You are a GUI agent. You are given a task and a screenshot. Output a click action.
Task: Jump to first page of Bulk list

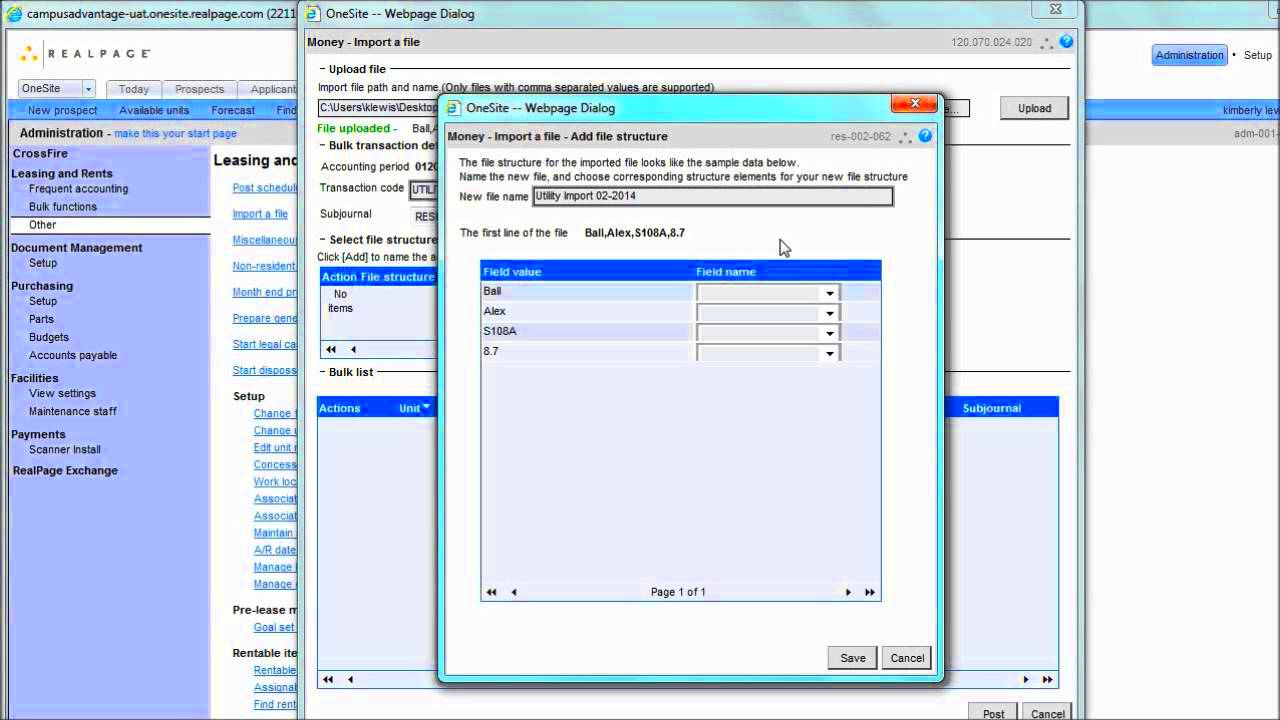pyautogui.click(x=327, y=679)
